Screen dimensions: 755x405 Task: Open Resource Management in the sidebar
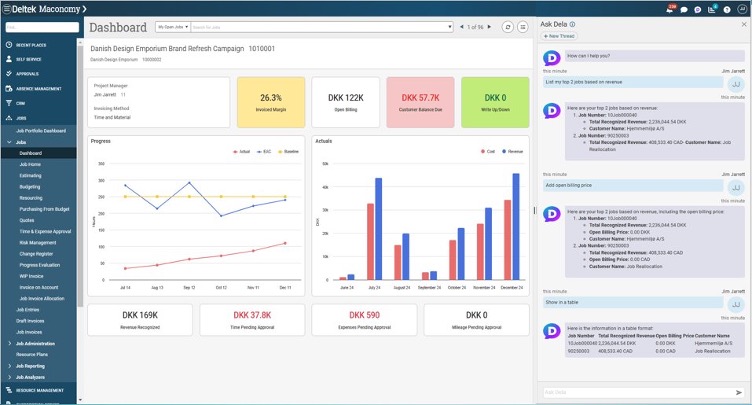tap(42, 390)
